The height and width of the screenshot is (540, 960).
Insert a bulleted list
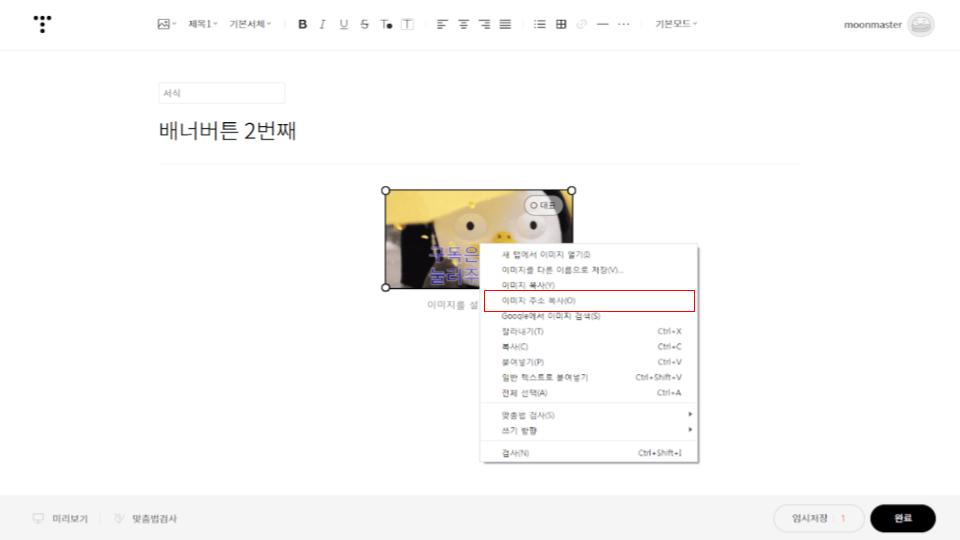pyautogui.click(x=539, y=24)
